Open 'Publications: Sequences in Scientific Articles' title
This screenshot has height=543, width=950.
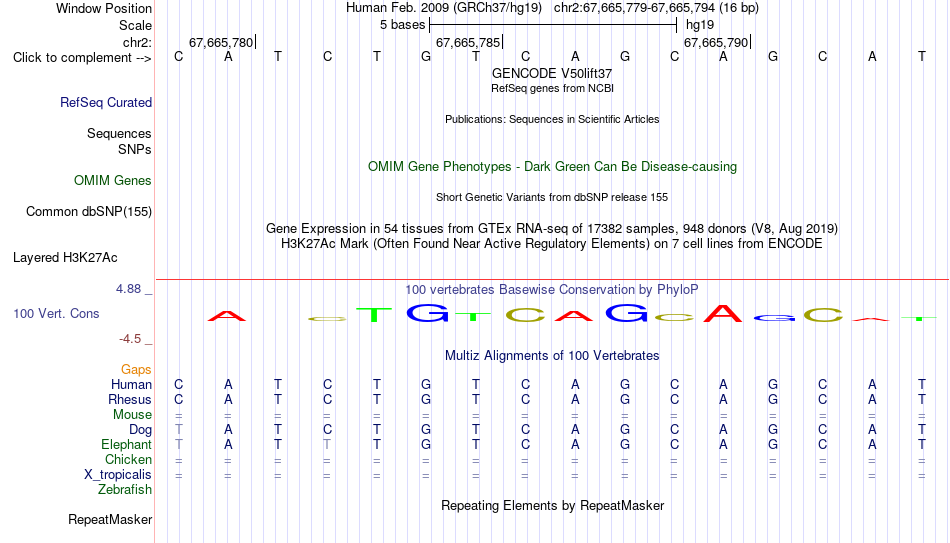point(552,119)
